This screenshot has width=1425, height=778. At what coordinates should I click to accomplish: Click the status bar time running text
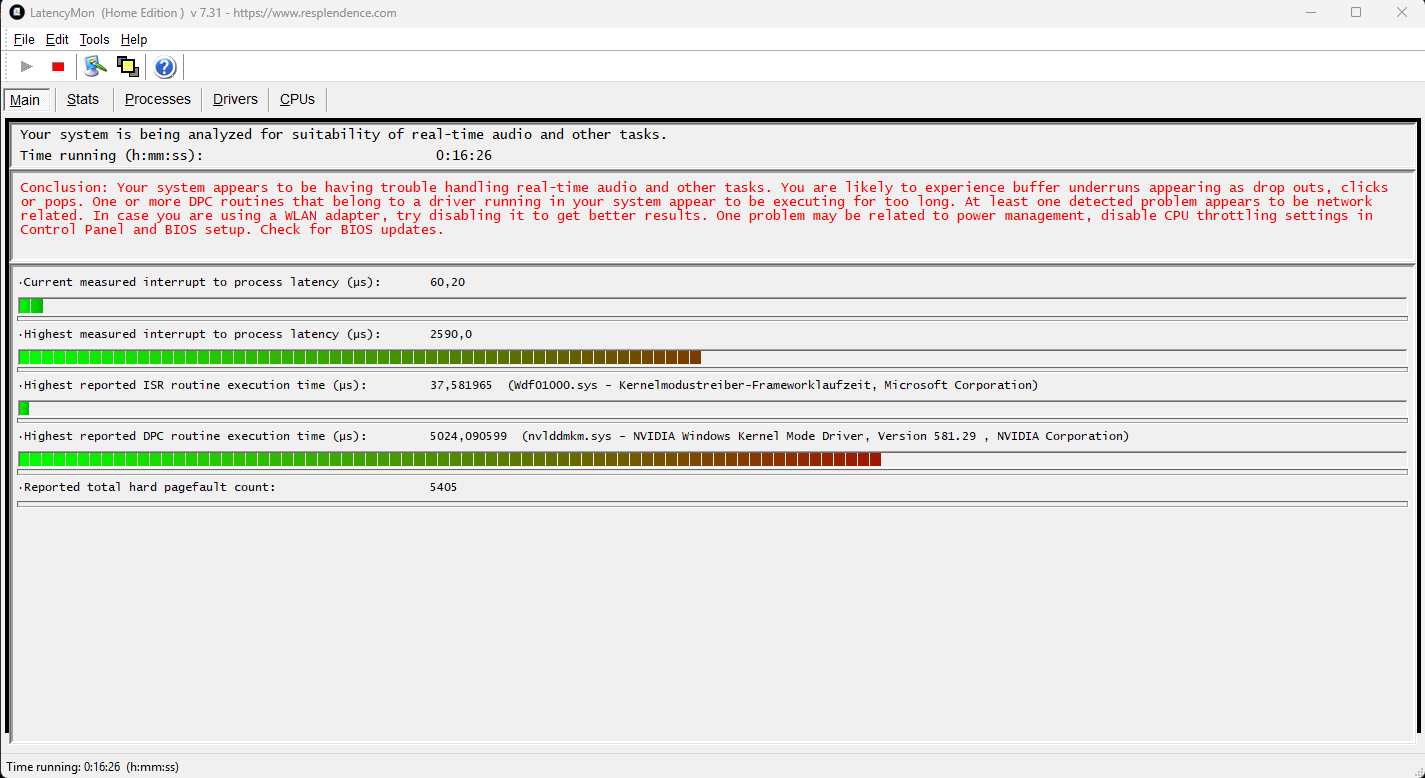92,767
